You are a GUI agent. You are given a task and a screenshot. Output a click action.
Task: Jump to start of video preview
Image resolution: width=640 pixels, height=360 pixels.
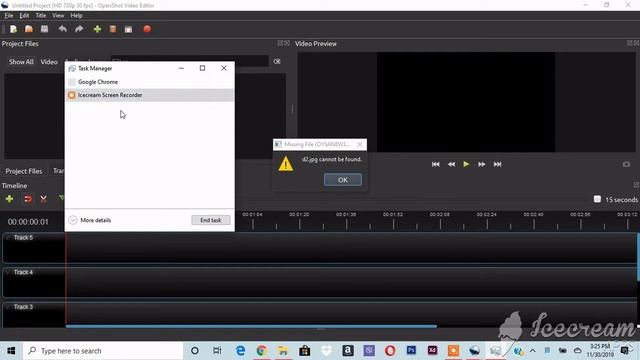(436, 164)
